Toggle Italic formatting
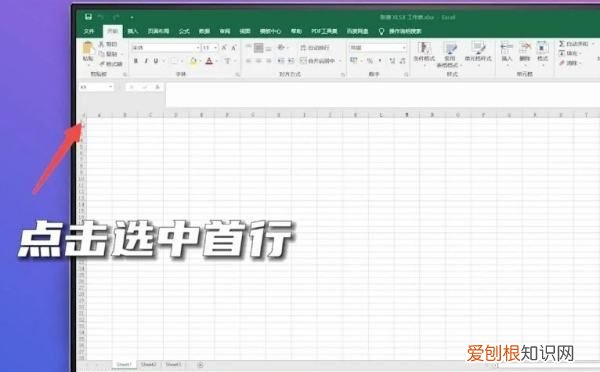 [146, 61]
